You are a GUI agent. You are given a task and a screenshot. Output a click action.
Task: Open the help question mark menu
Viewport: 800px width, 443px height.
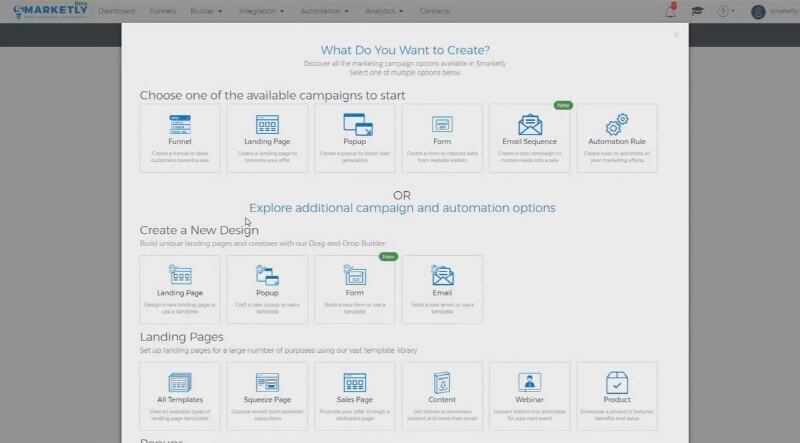point(726,11)
